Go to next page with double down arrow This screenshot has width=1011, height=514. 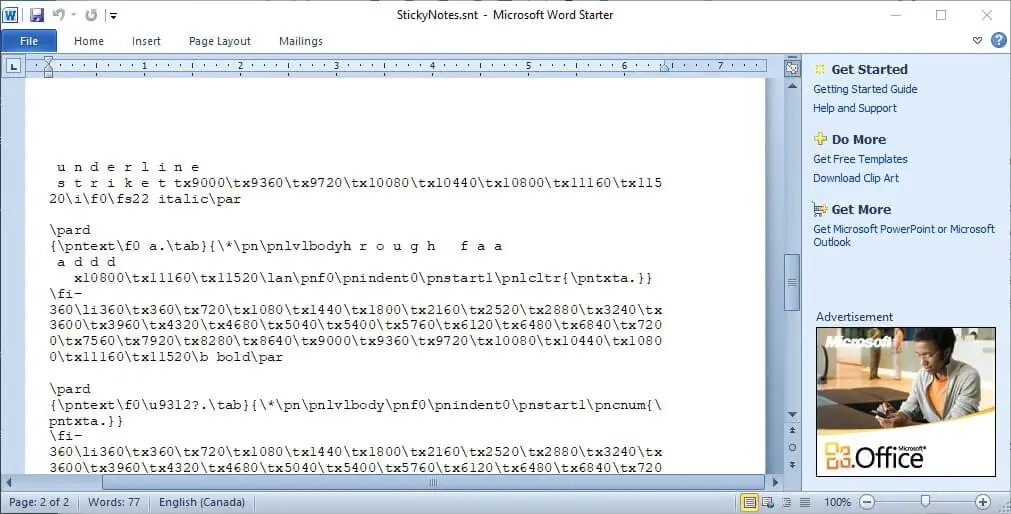tap(792, 464)
